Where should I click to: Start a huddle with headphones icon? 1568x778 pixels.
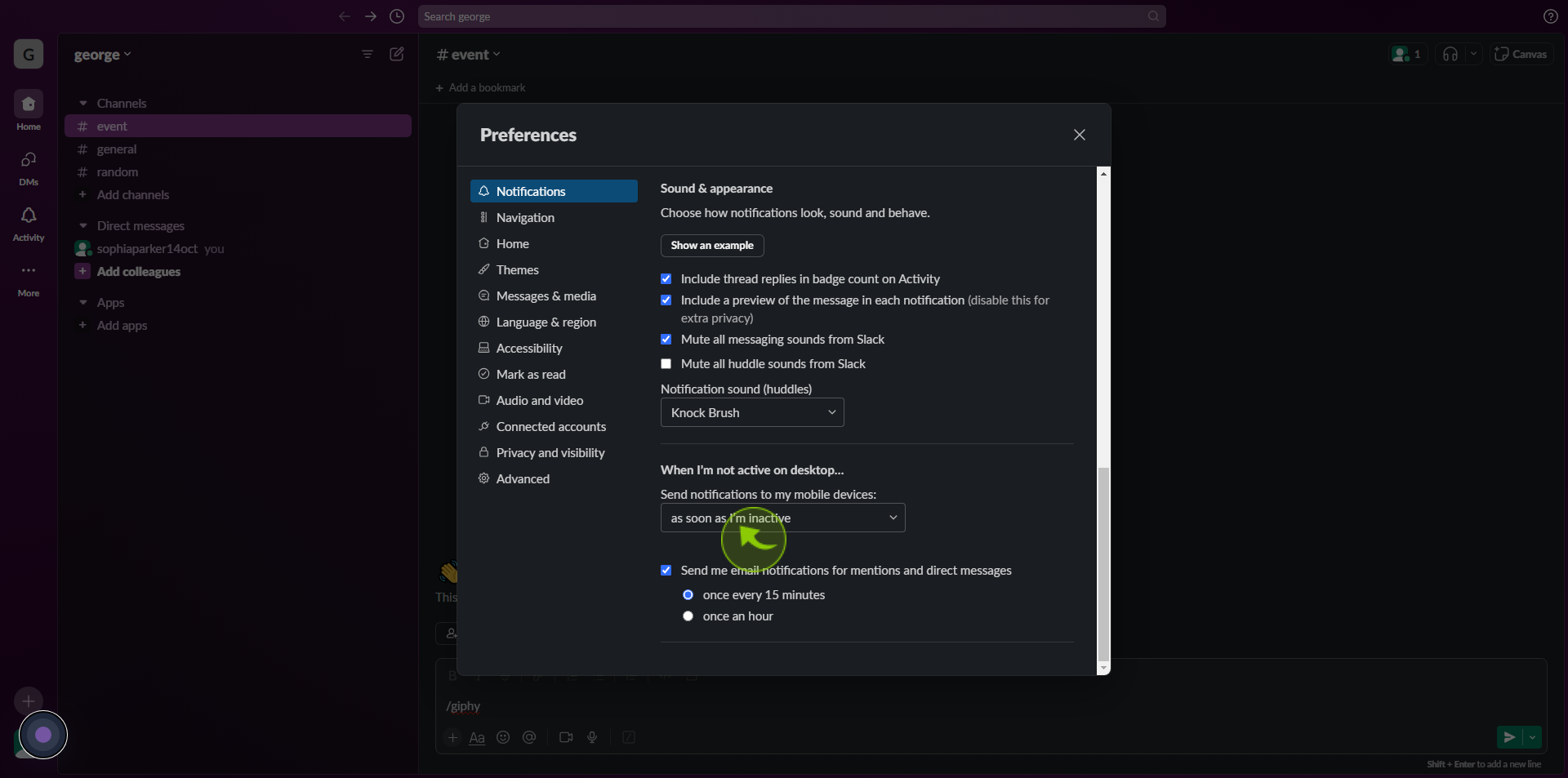coord(1450,54)
